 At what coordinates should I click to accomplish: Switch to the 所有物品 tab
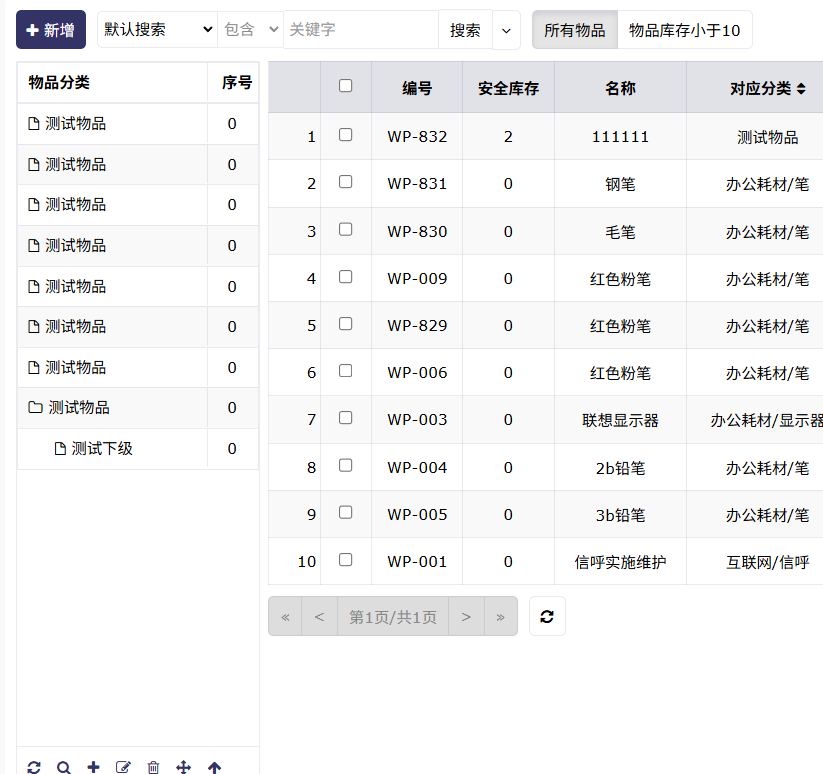[x=574, y=30]
